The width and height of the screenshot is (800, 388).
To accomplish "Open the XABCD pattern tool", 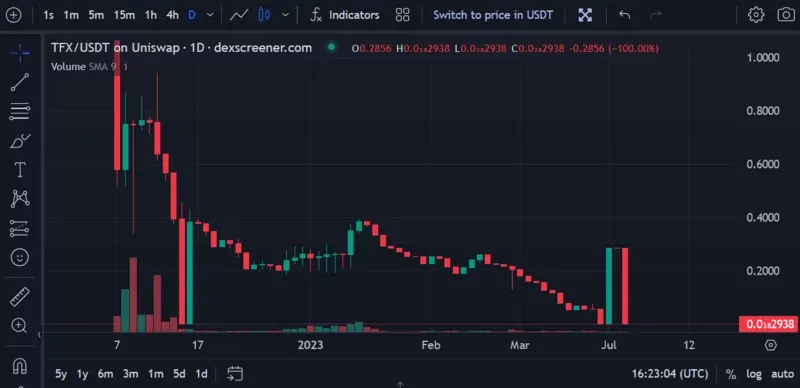I will [20, 199].
